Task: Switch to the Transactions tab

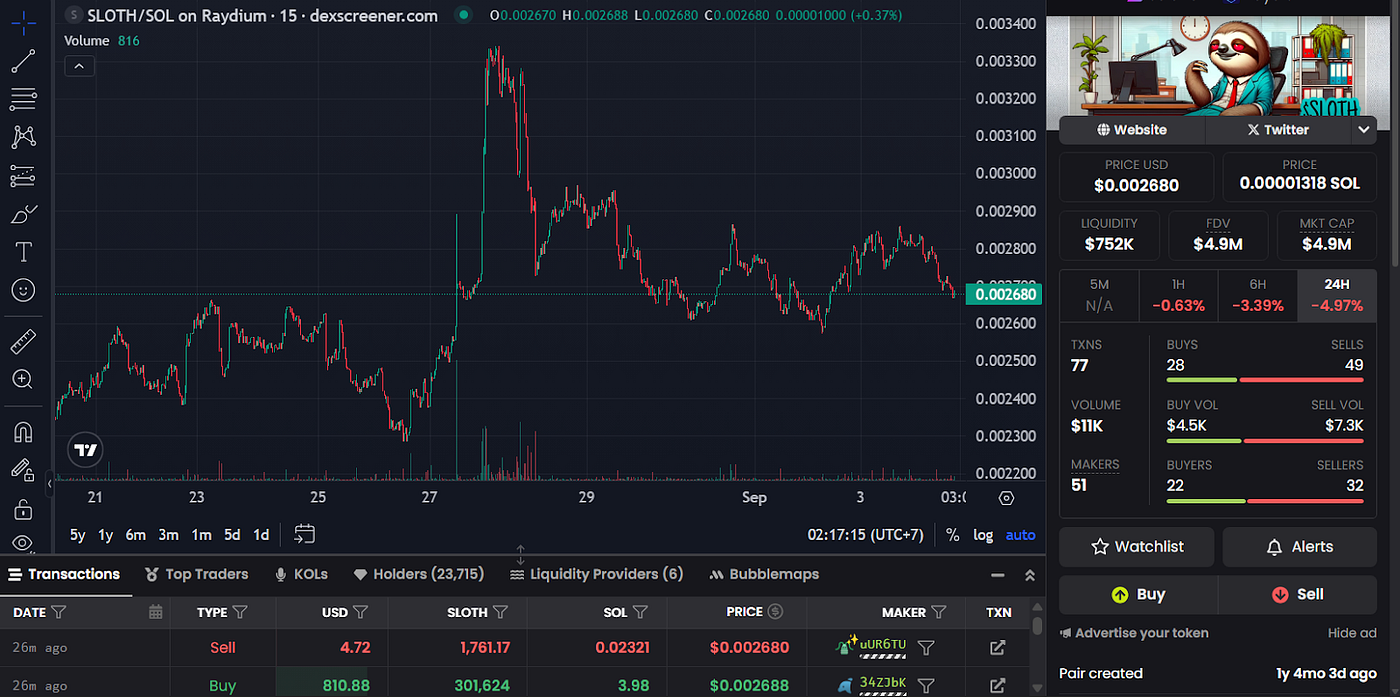Action: pyautogui.click(x=64, y=574)
